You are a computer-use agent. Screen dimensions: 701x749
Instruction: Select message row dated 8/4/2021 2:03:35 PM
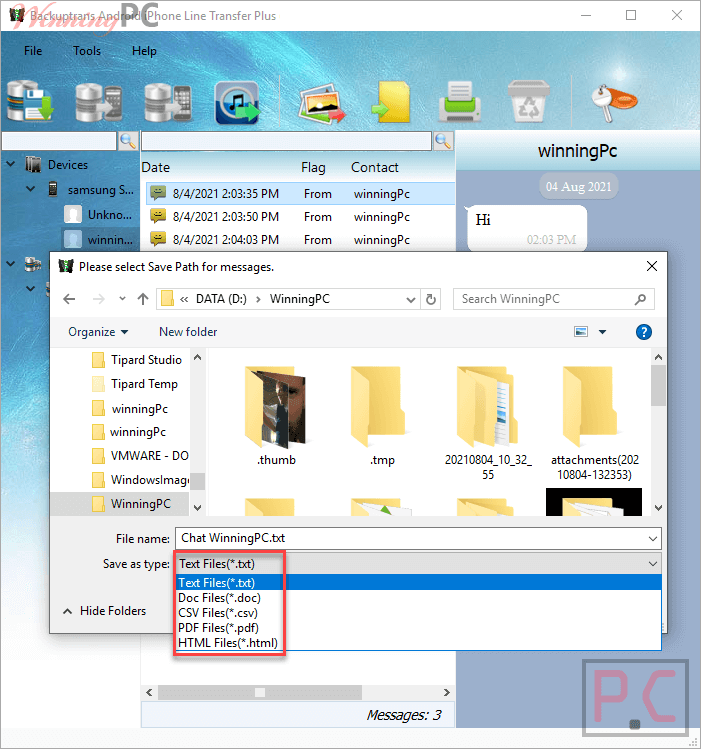[300, 193]
